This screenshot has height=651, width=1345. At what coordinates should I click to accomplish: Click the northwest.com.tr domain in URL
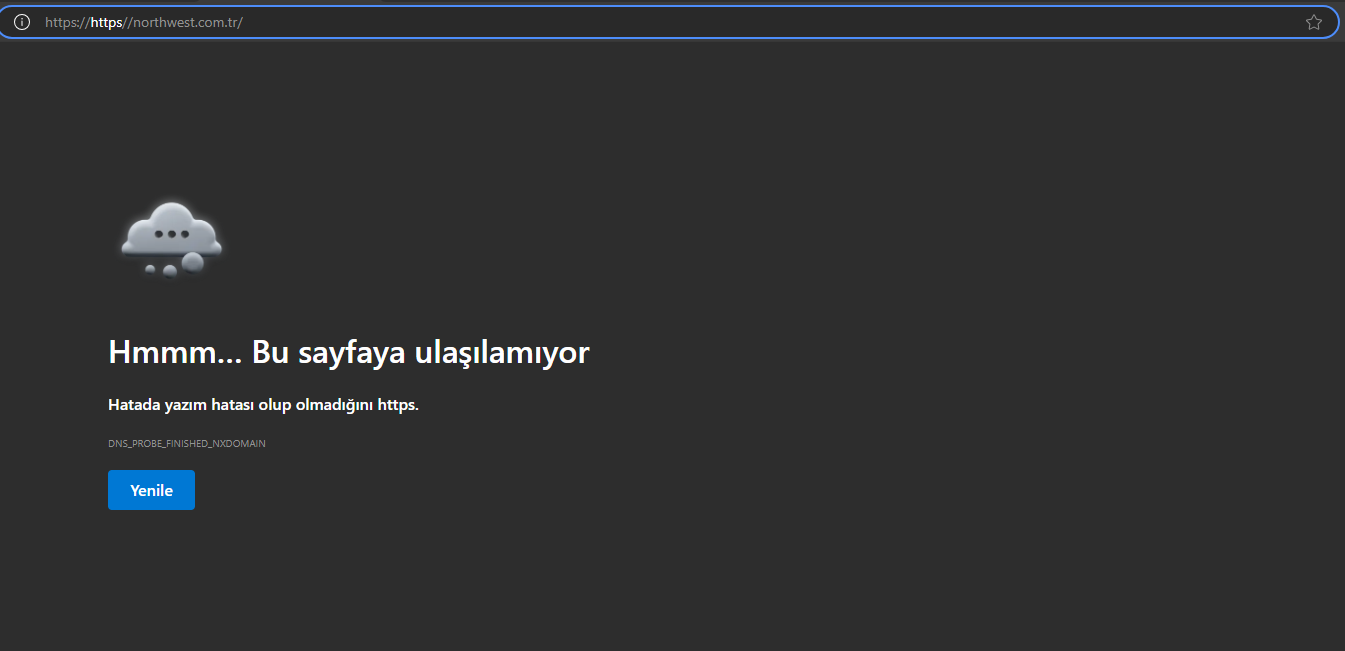point(184,22)
